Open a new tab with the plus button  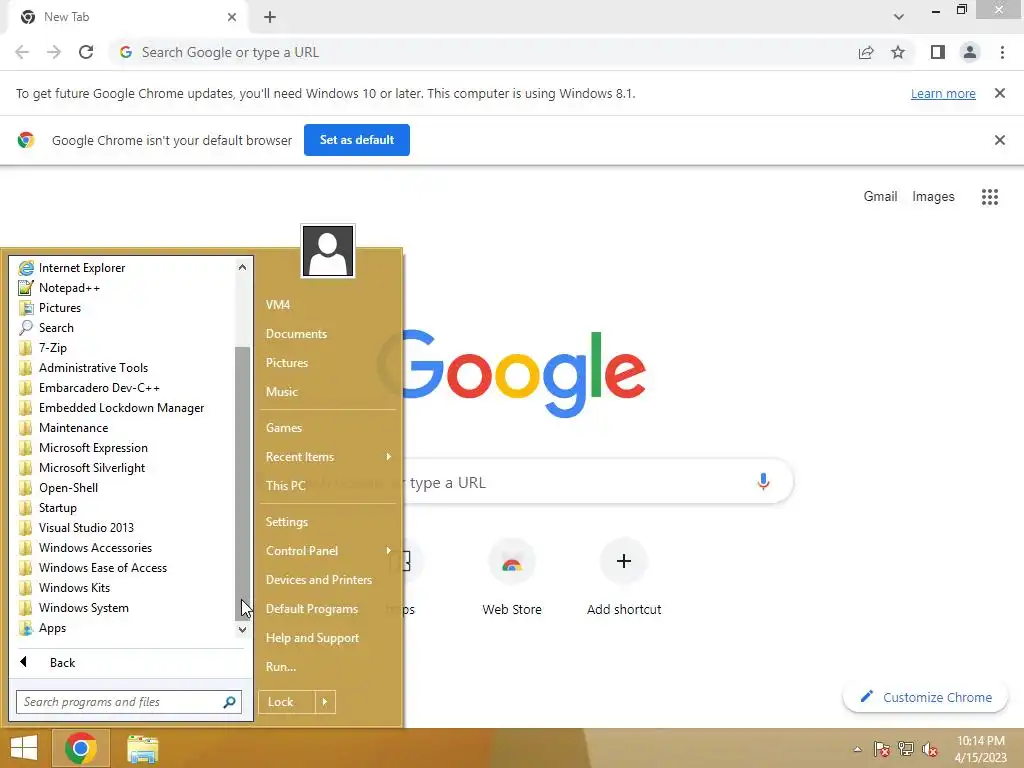[x=270, y=17]
